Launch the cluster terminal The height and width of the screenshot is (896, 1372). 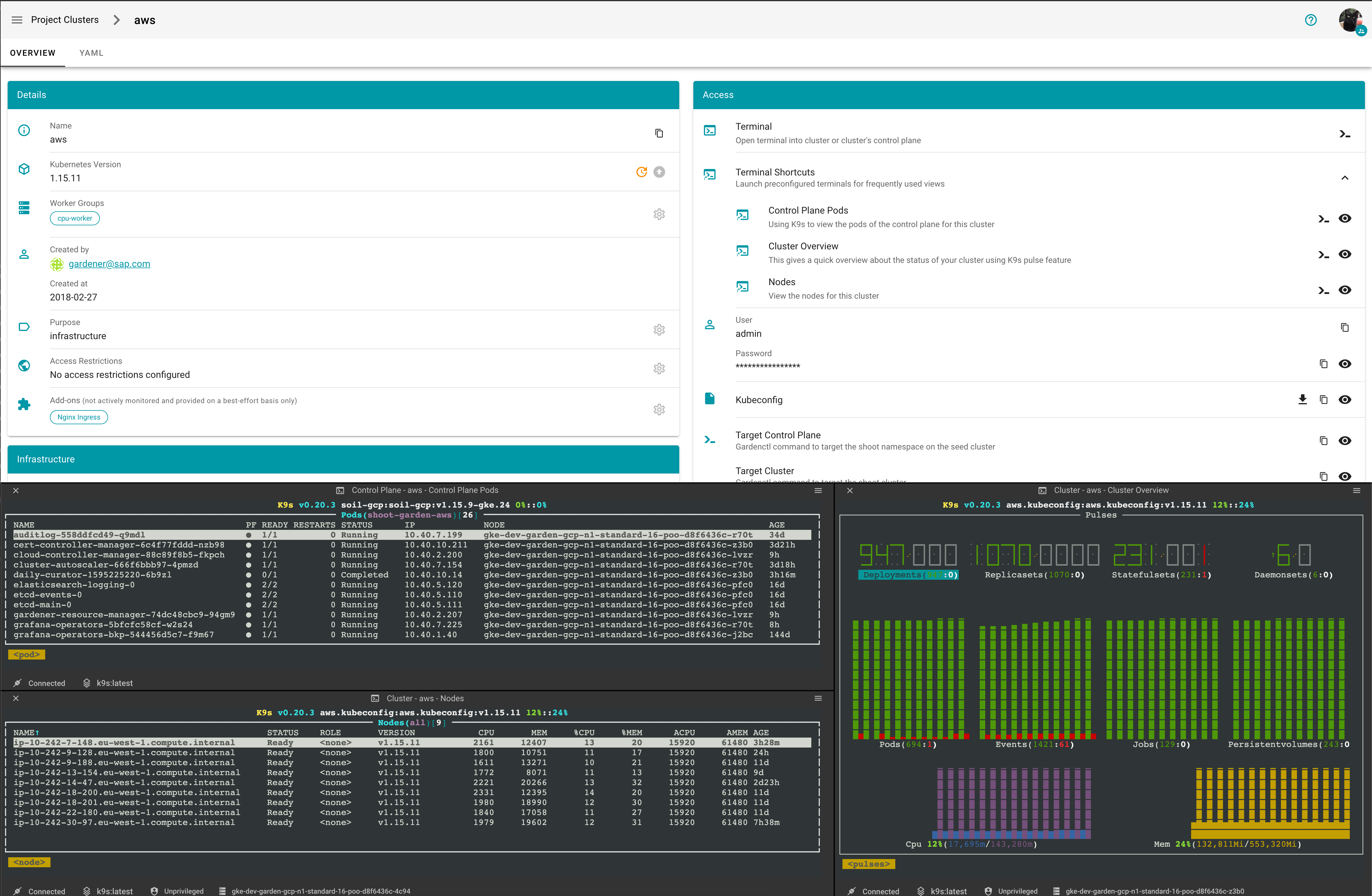point(1344,134)
